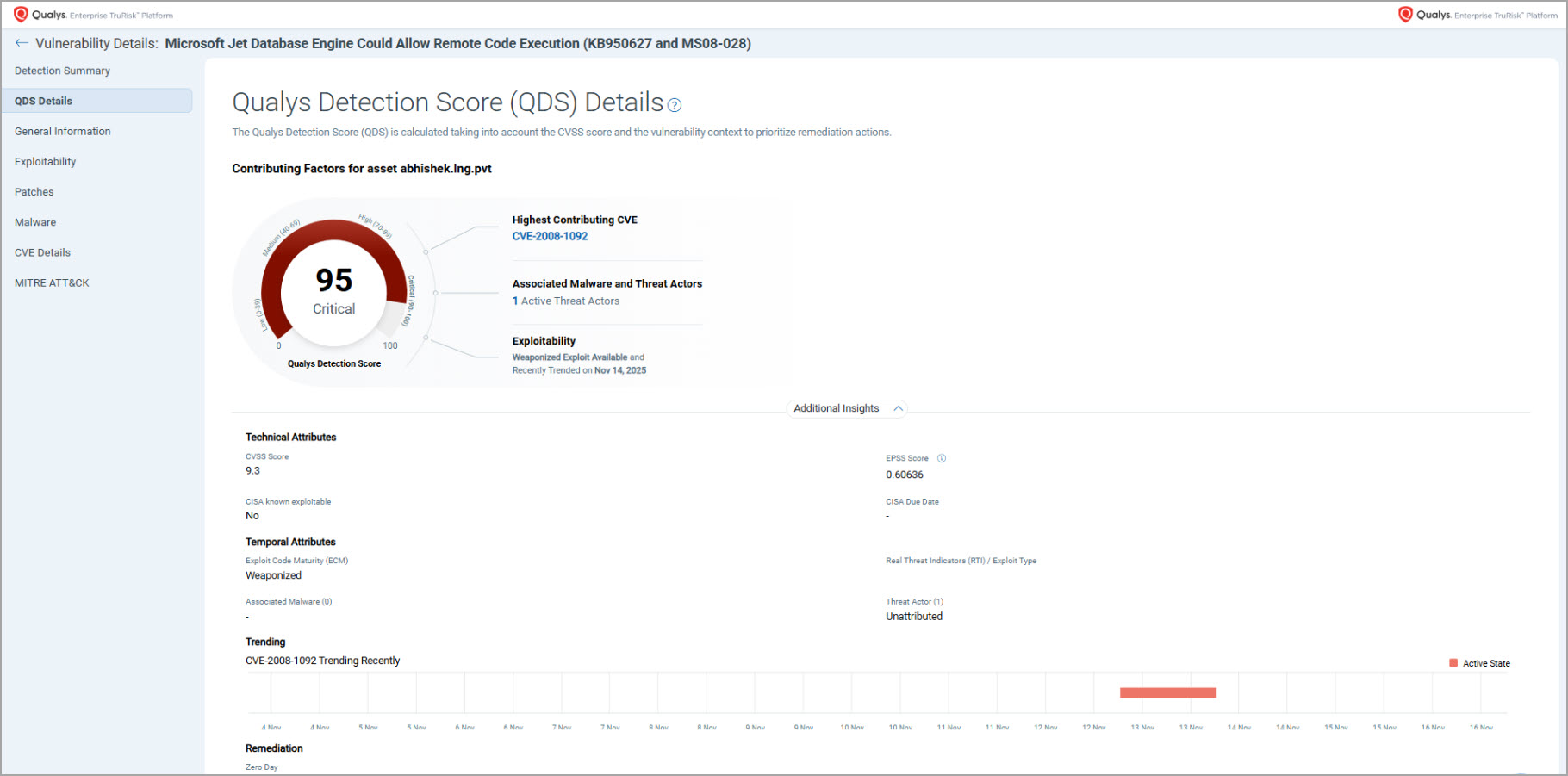
Task: Open the Detection Summary section
Action: click(x=62, y=71)
